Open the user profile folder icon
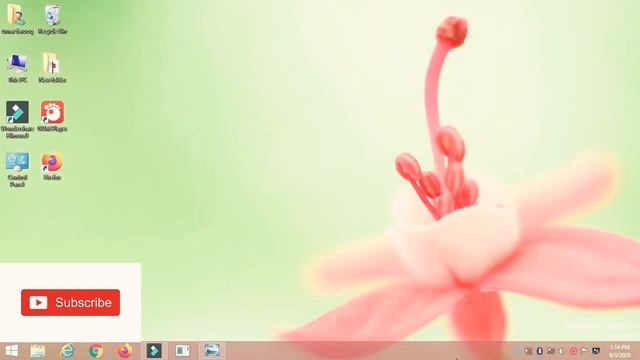 pyautogui.click(x=17, y=19)
